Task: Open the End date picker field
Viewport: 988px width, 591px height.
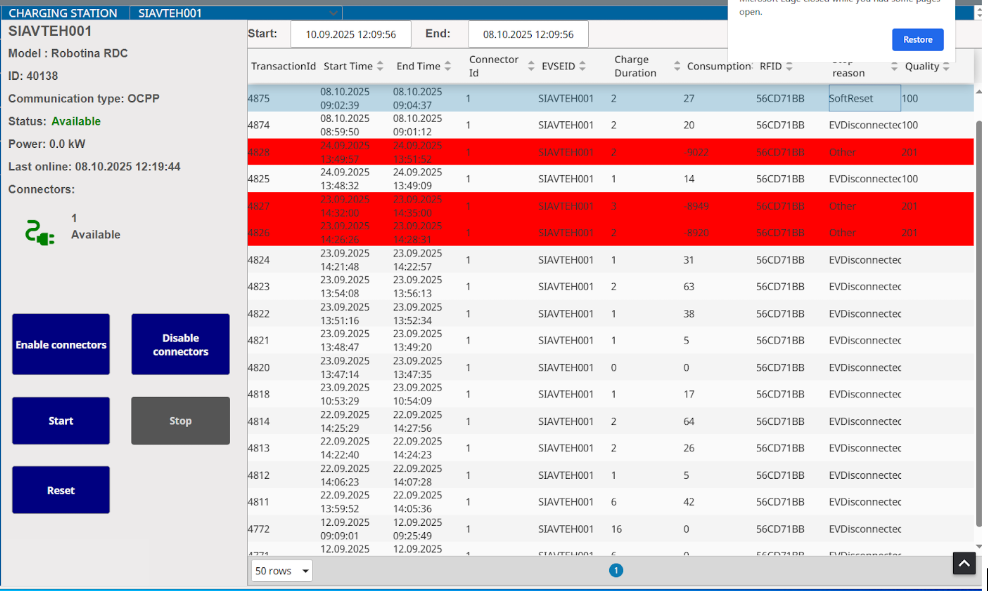Action: point(528,34)
